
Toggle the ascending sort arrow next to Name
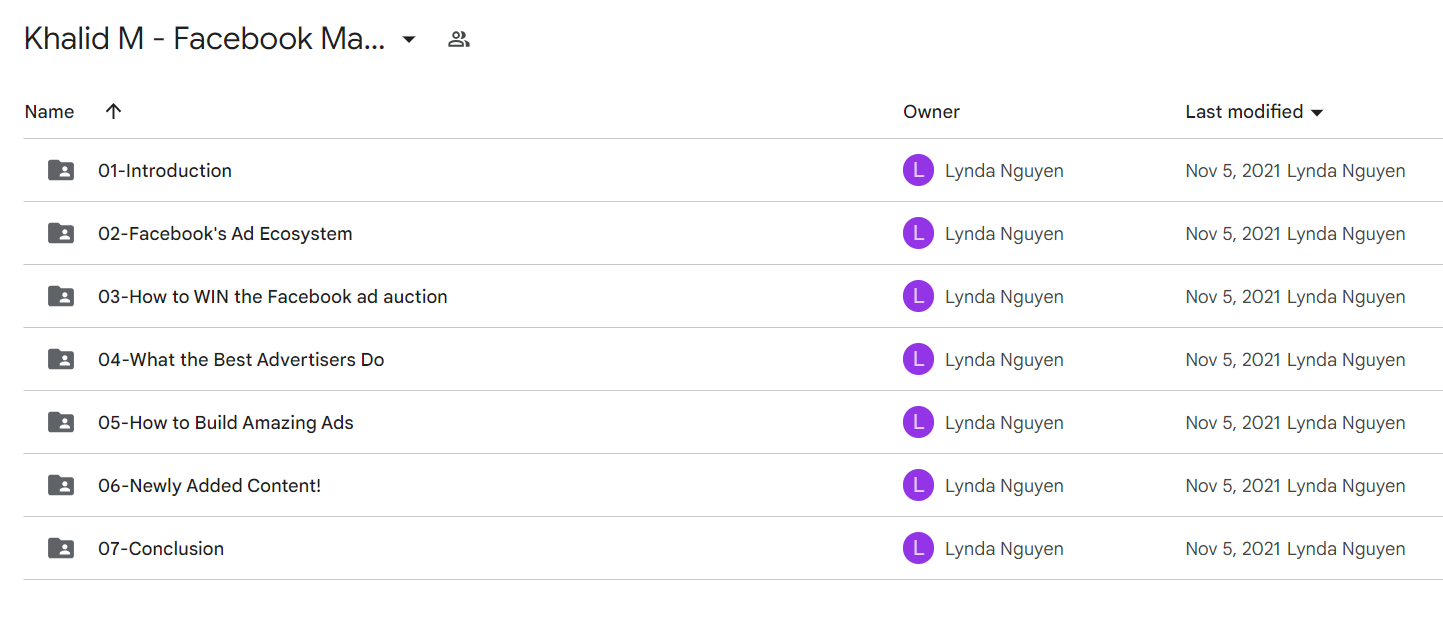(113, 111)
